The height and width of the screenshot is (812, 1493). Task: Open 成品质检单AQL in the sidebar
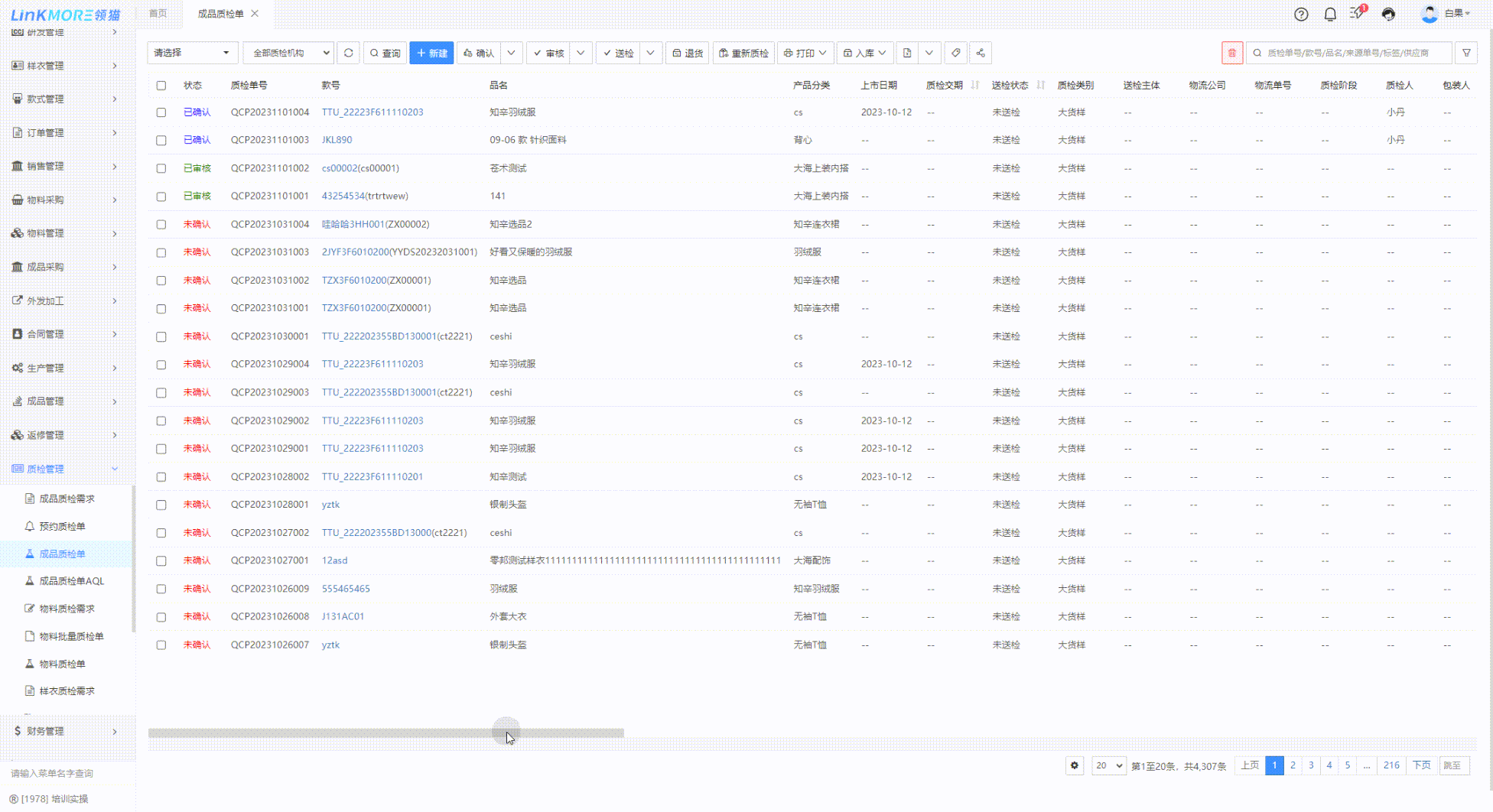click(x=71, y=581)
